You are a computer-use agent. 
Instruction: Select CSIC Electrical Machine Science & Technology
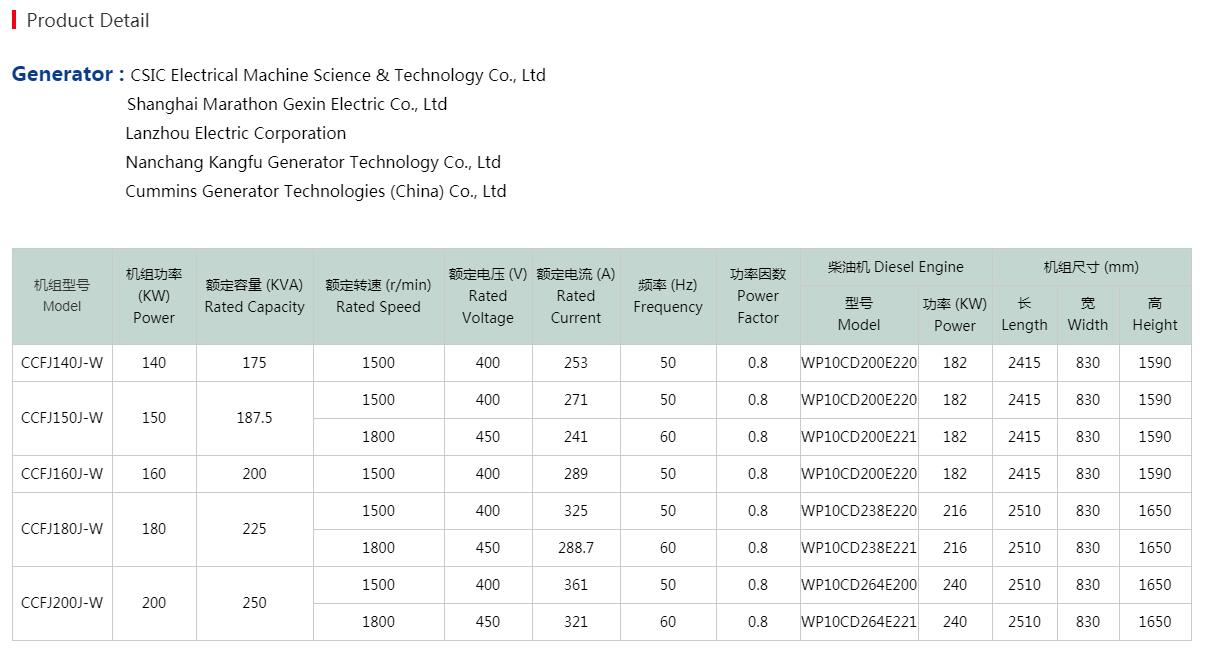[x=338, y=75]
